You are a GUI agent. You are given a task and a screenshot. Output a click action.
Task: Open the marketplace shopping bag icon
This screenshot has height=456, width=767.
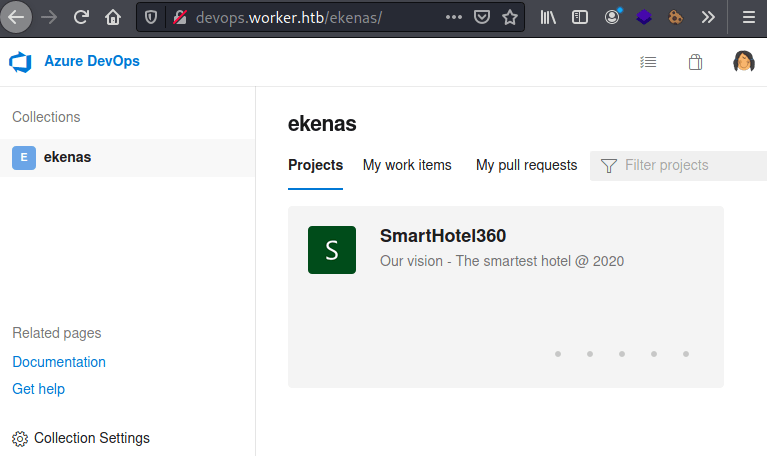click(695, 62)
